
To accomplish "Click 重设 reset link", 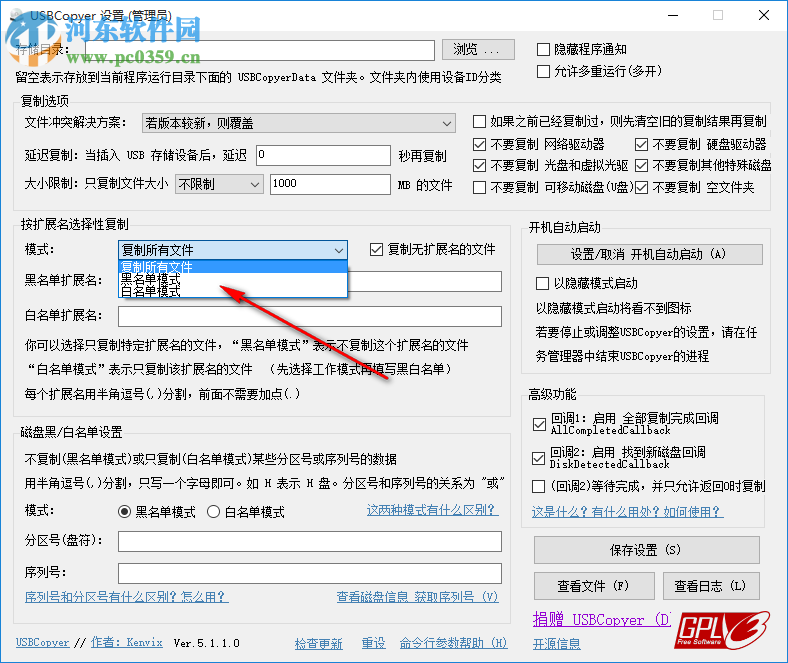I will (x=373, y=643).
